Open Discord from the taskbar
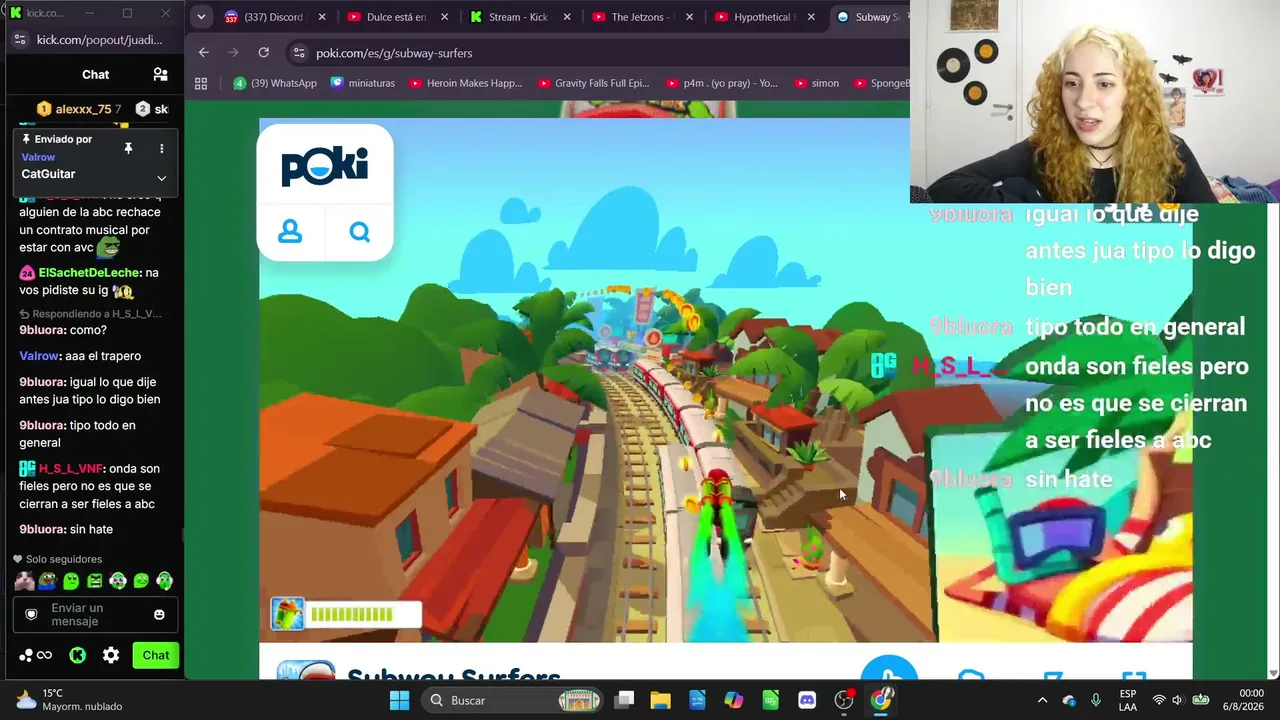 807,700
